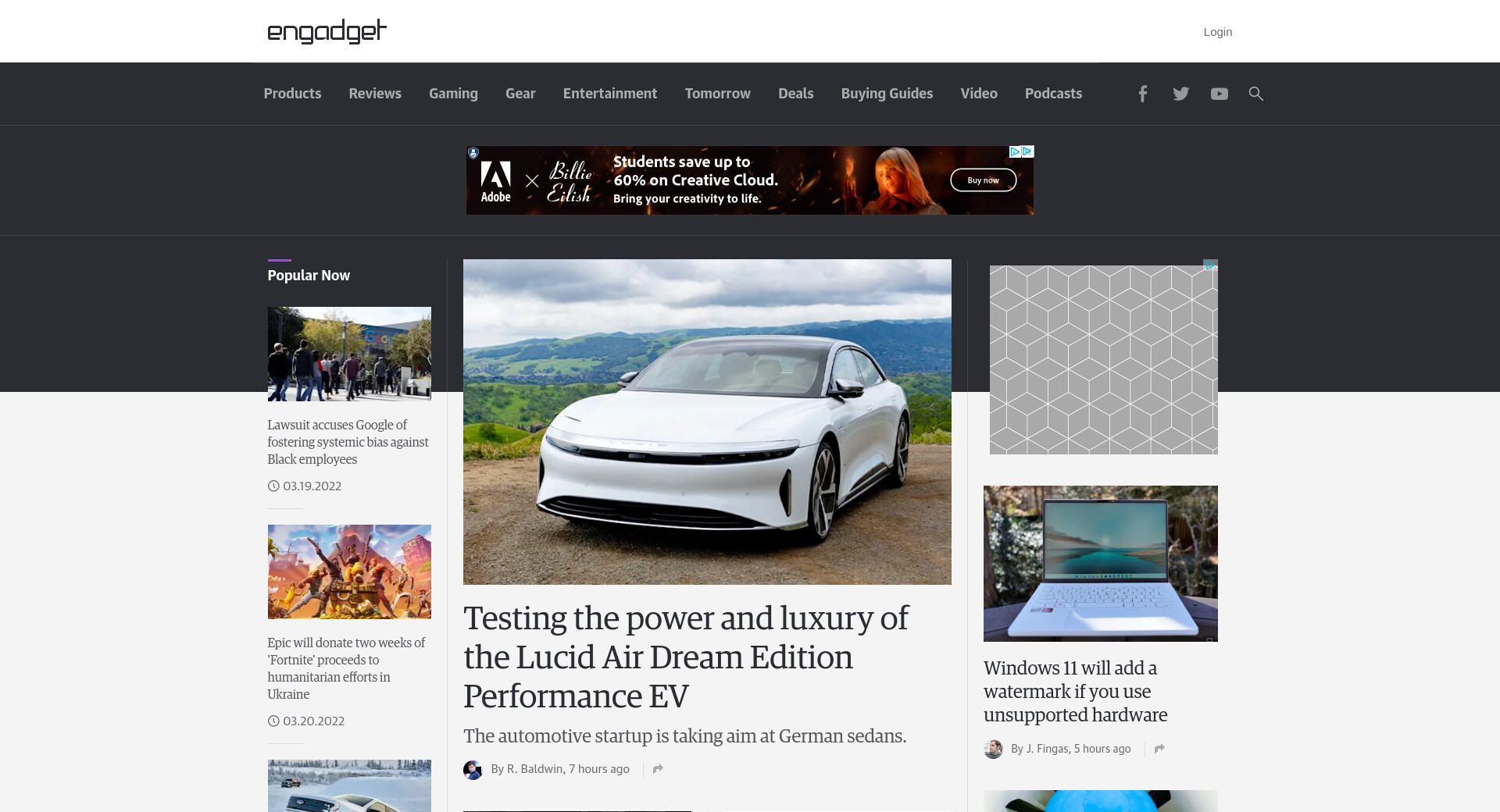The image size is (1500, 812).
Task: Click the gray cube-pattern advertisement
Action: [1103, 360]
